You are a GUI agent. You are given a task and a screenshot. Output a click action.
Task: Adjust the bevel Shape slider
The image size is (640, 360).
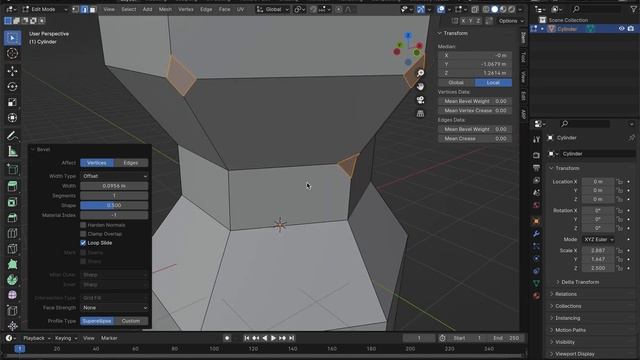(x=114, y=205)
